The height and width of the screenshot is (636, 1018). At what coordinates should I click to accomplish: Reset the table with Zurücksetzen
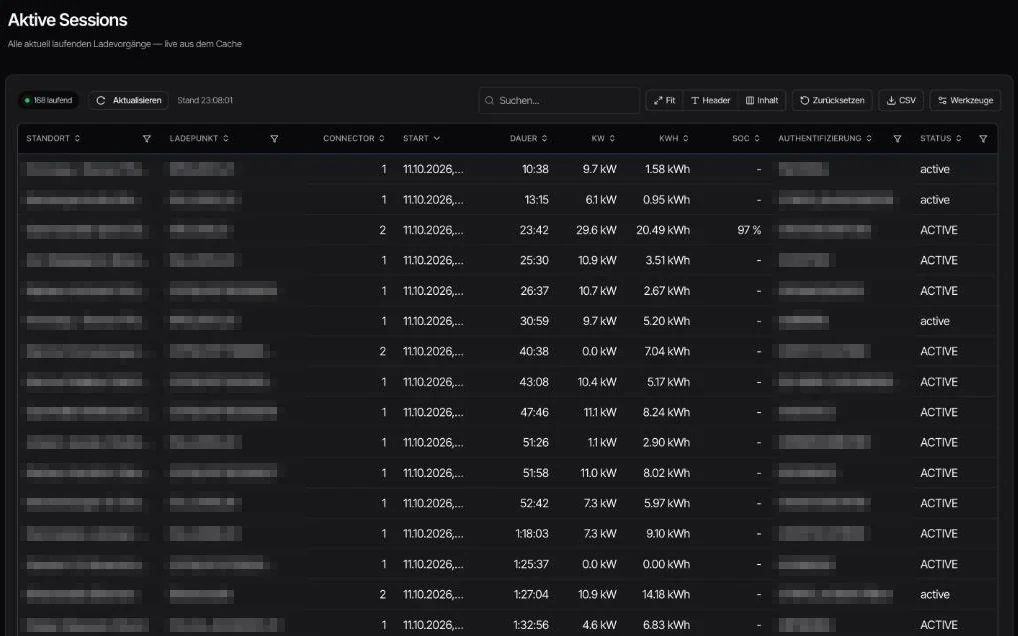click(832, 101)
